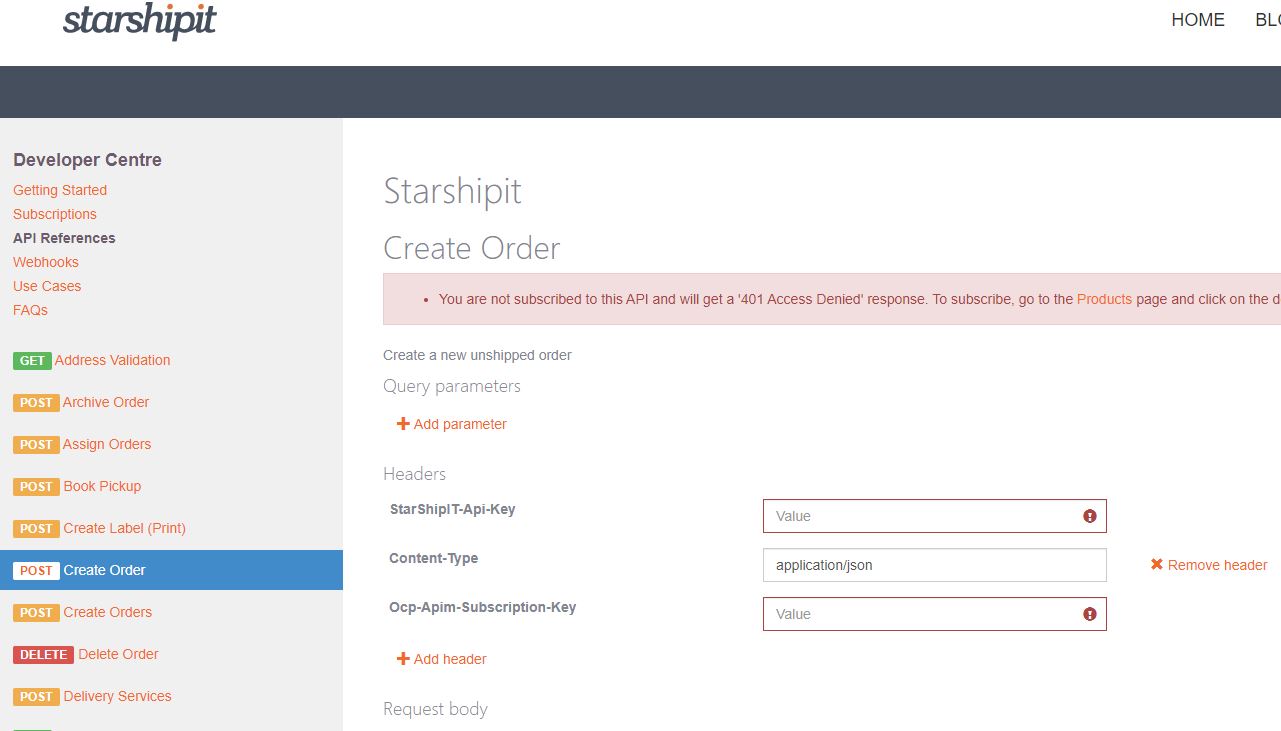Select the Create Orders operation
This screenshot has height=731, width=1281.
tap(107, 612)
